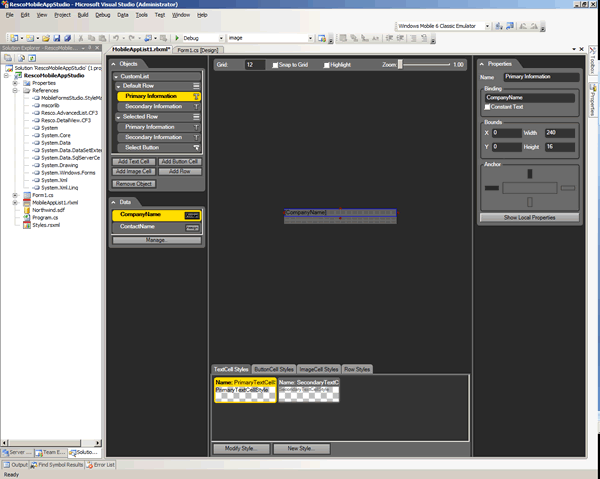Click the data type icon beside ContactName
Viewport: 600px width, 479px height.
click(x=192, y=228)
